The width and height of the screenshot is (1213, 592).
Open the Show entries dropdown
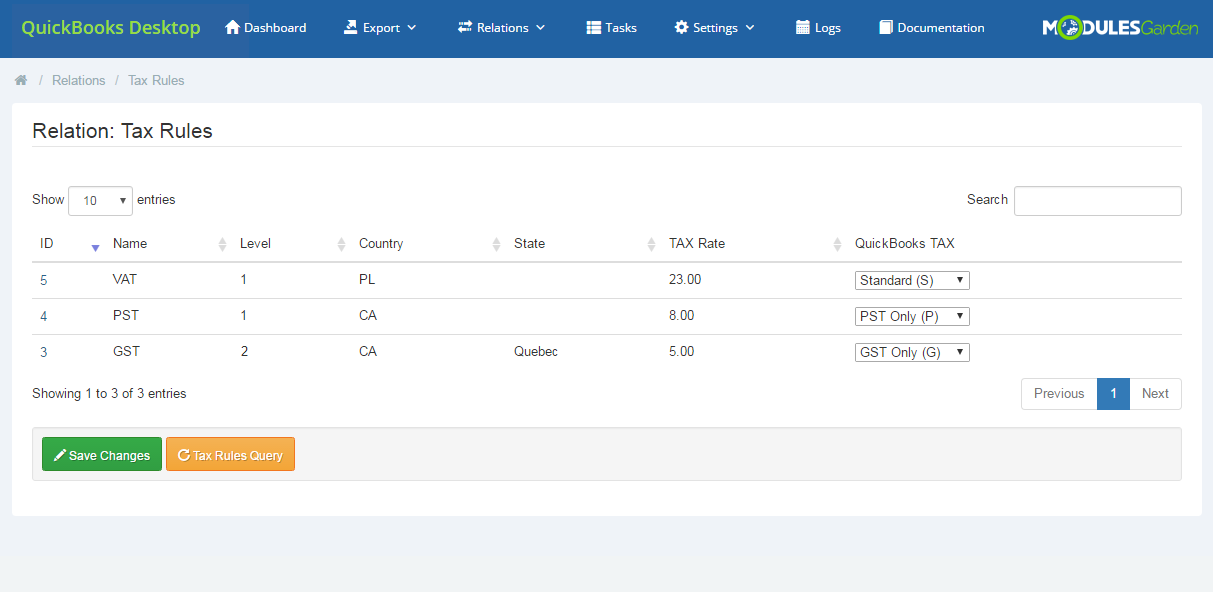pos(100,200)
